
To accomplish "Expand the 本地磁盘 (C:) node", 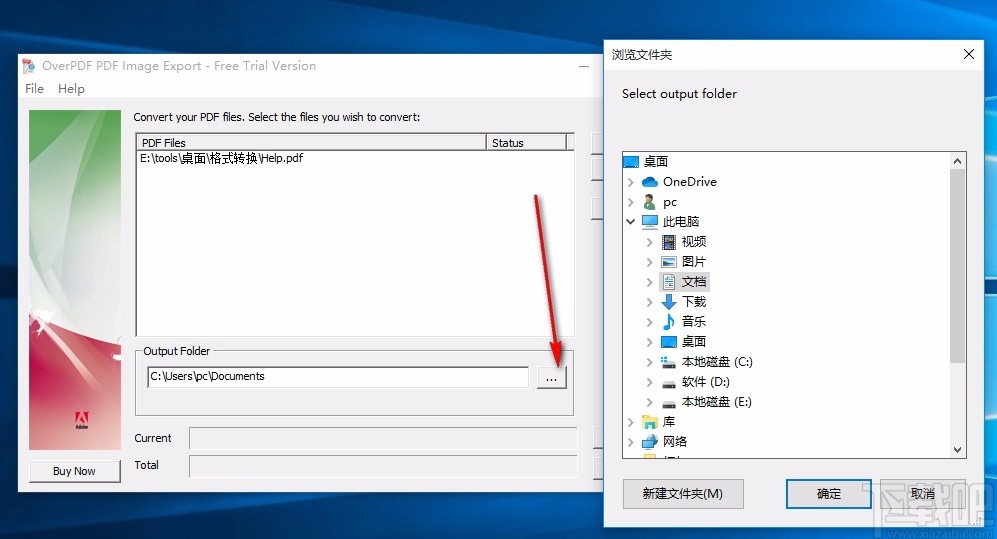I will pyautogui.click(x=649, y=362).
